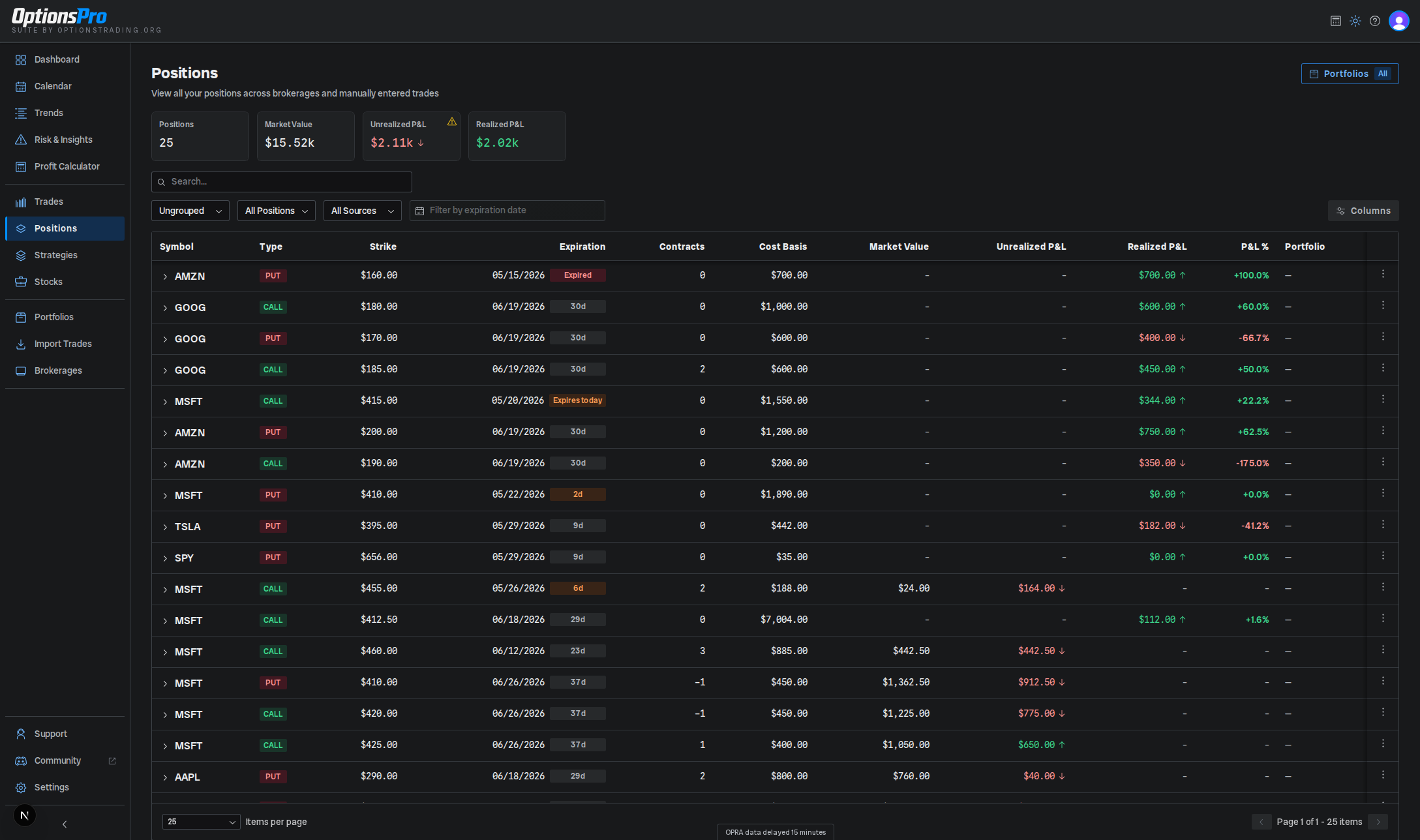The image size is (1420, 840).
Task: Go to Stocks page
Action: click(65, 282)
